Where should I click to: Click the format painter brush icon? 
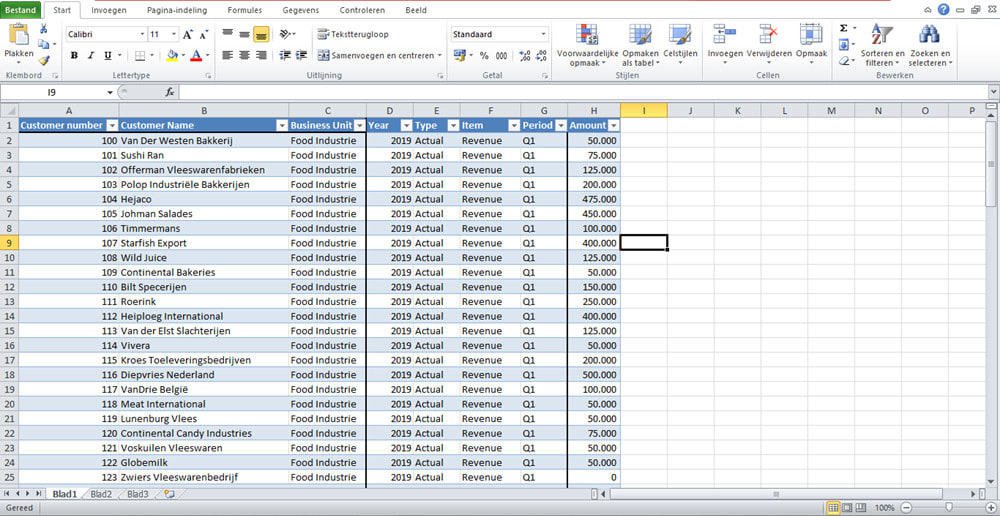[43, 61]
